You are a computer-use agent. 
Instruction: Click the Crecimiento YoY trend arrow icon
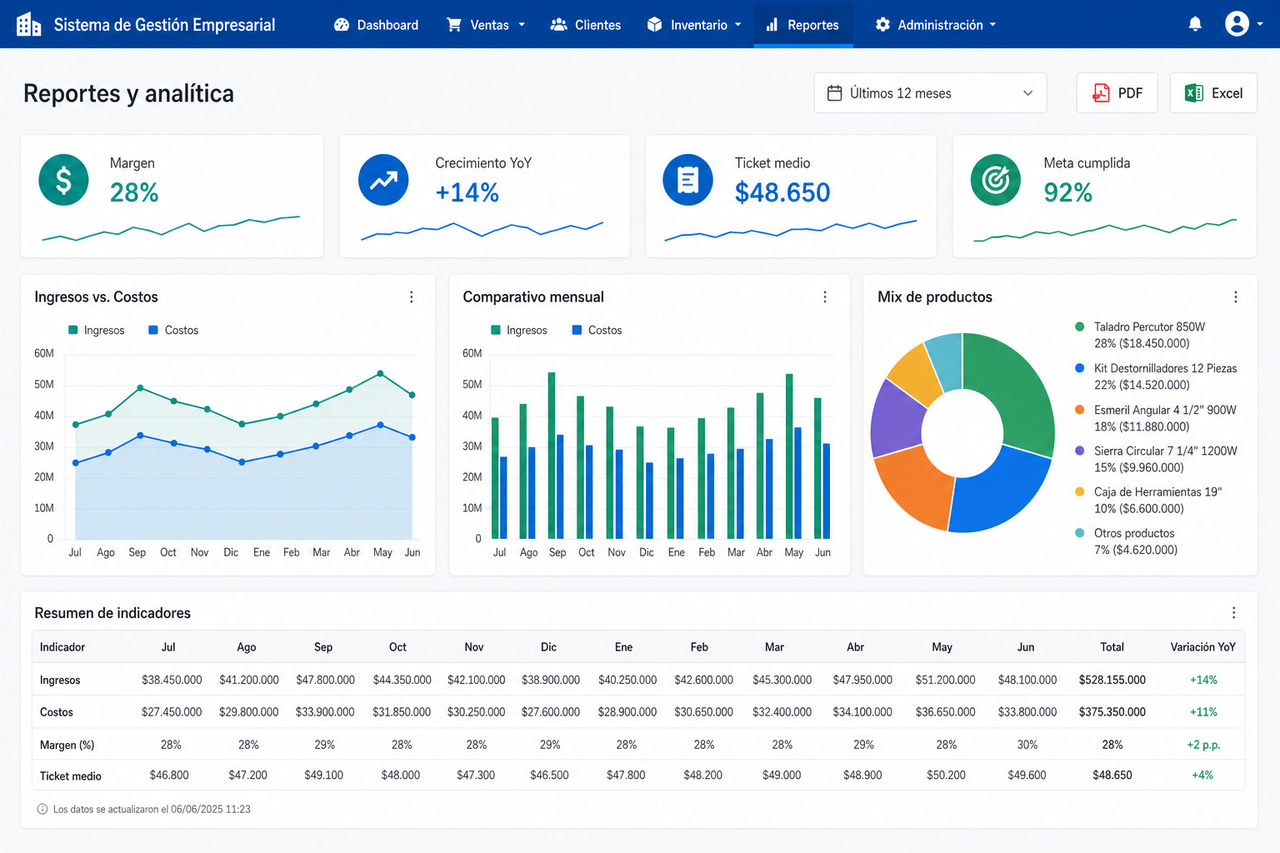pos(384,180)
